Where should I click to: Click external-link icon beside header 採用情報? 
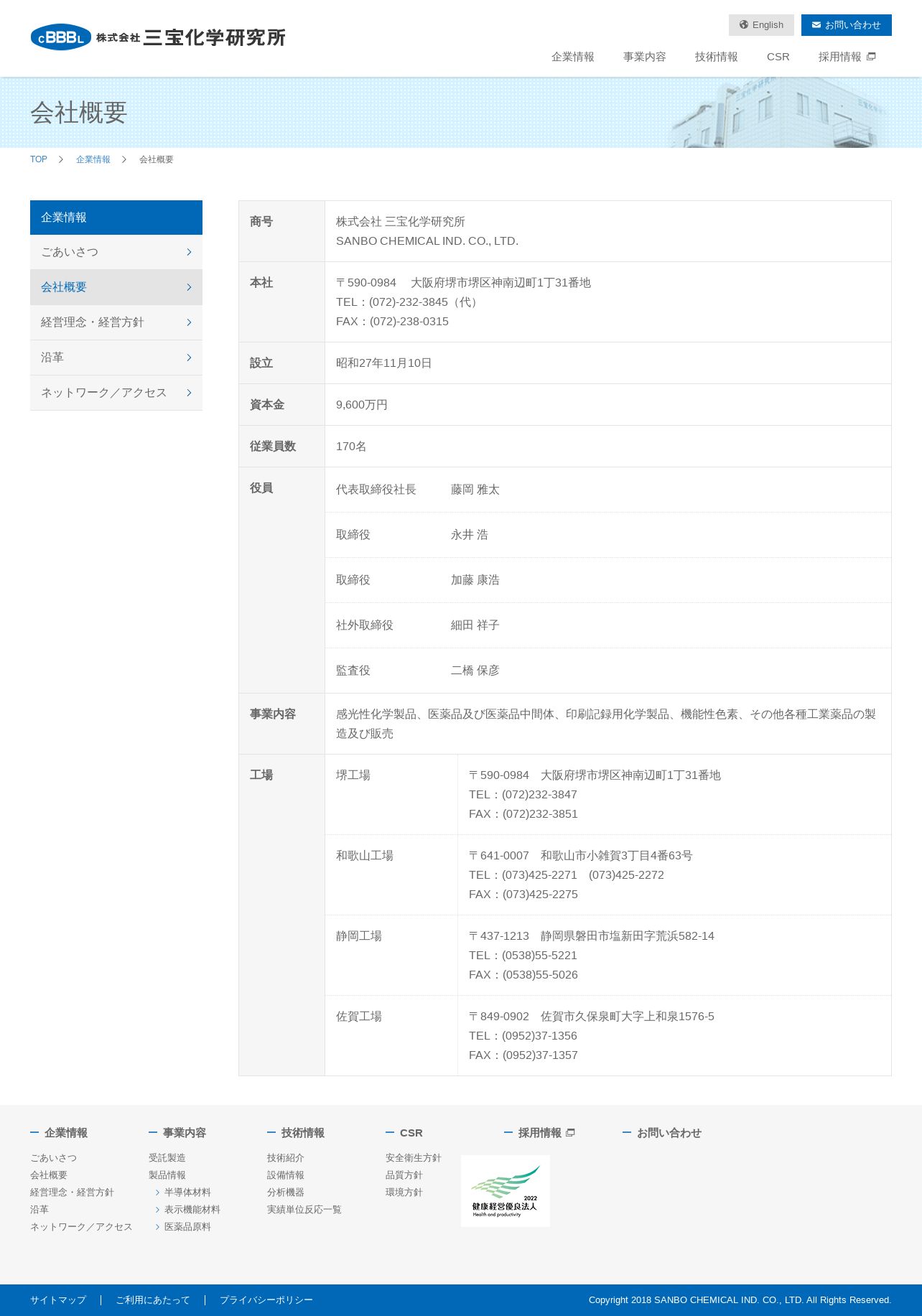click(871, 57)
